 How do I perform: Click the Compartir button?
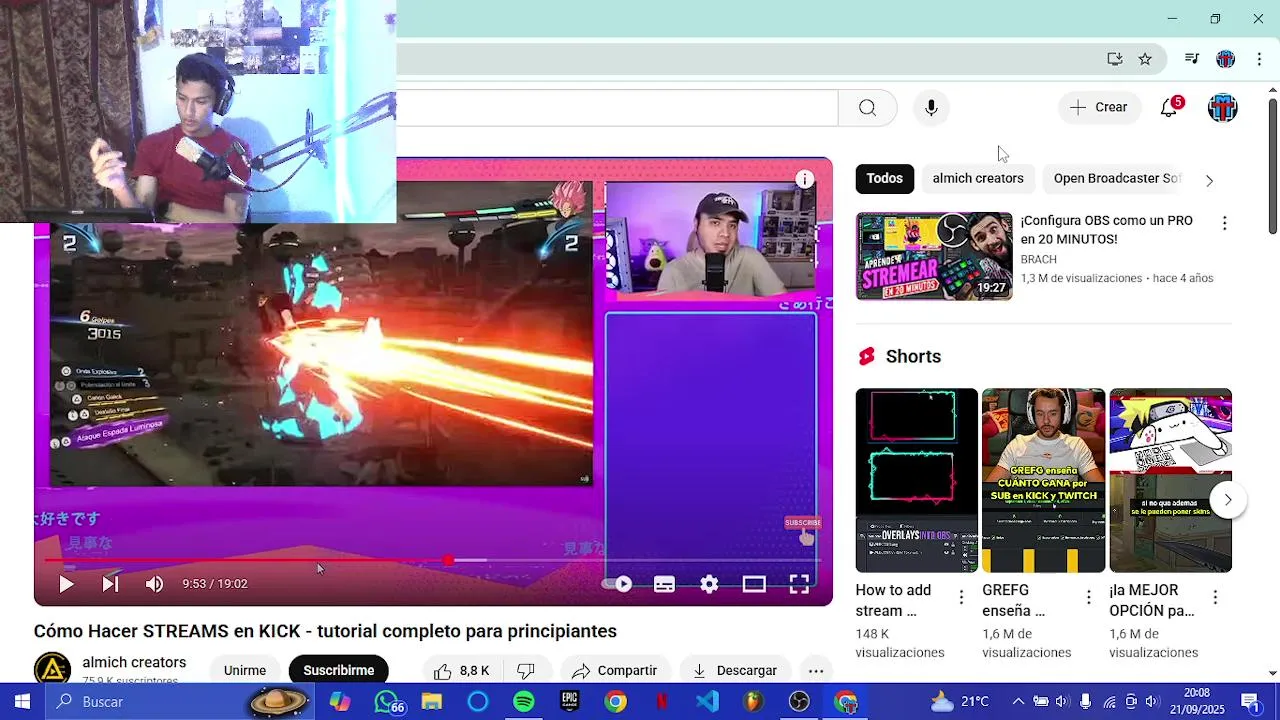(615, 670)
